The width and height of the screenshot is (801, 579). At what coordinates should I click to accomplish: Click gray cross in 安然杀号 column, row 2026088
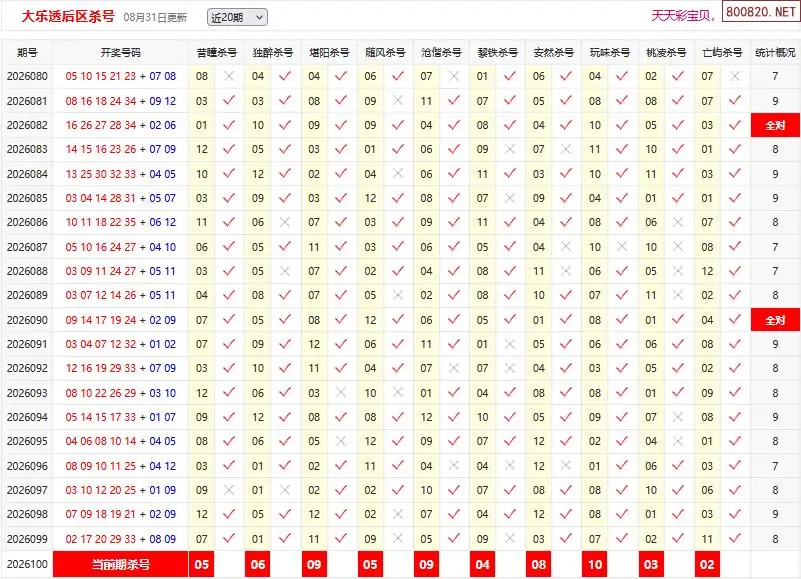[x=566, y=271]
